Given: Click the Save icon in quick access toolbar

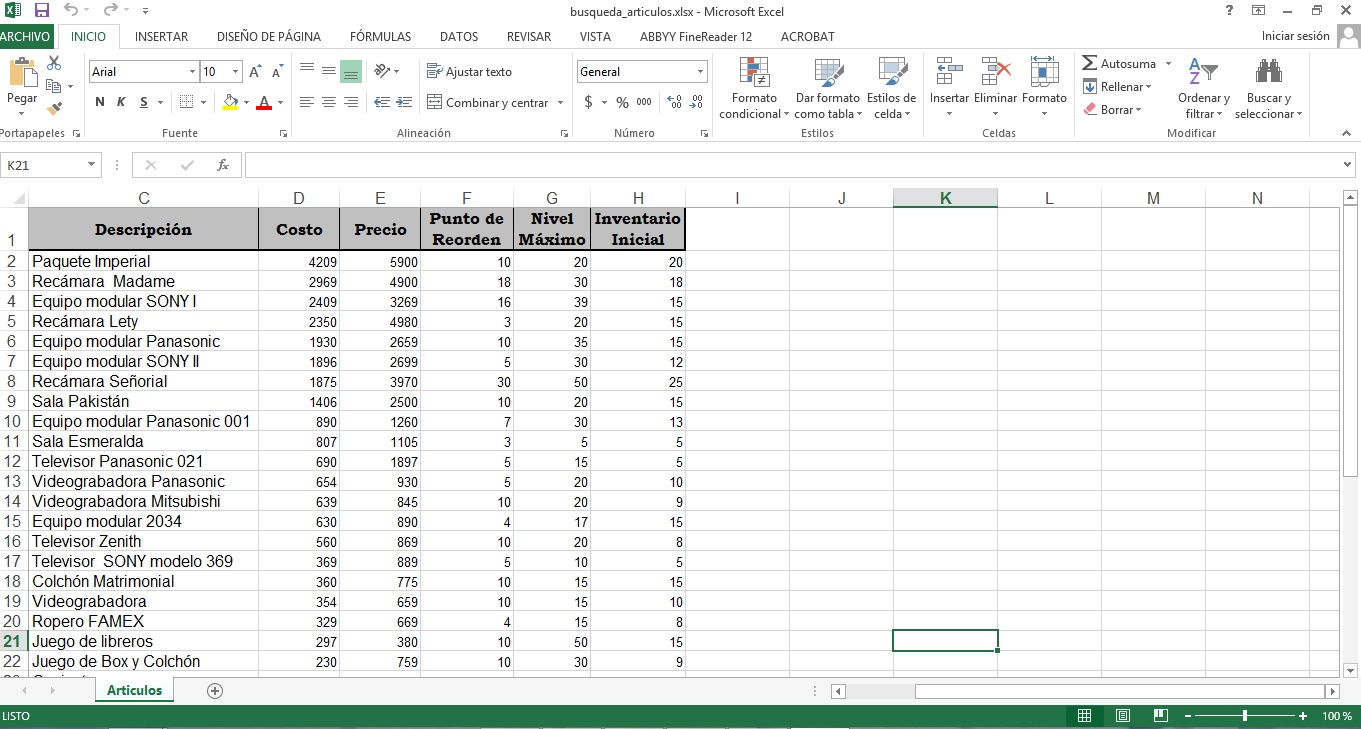Looking at the screenshot, I should click(x=42, y=11).
